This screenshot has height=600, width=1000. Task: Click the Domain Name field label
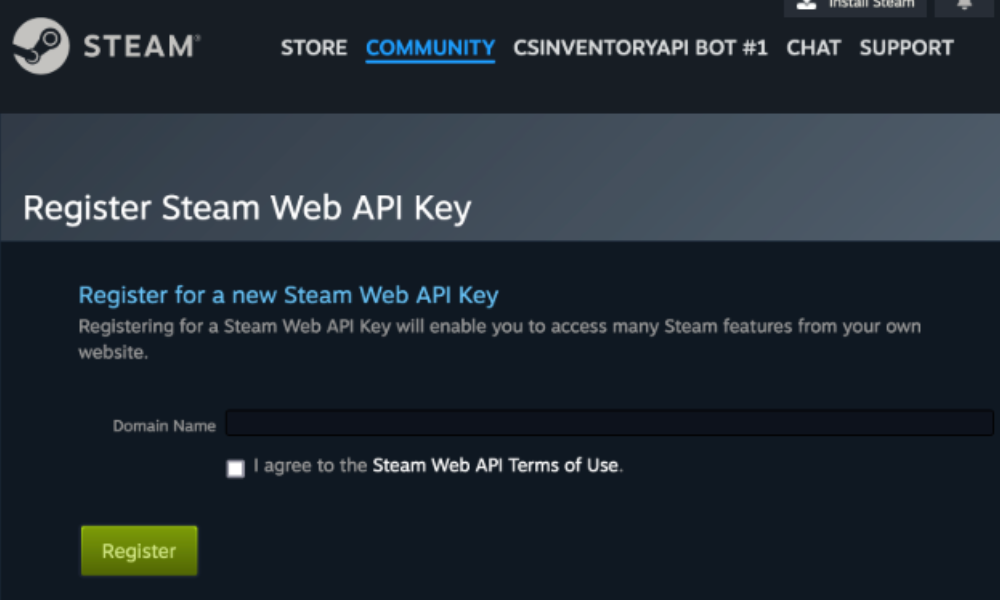click(164, 426)
